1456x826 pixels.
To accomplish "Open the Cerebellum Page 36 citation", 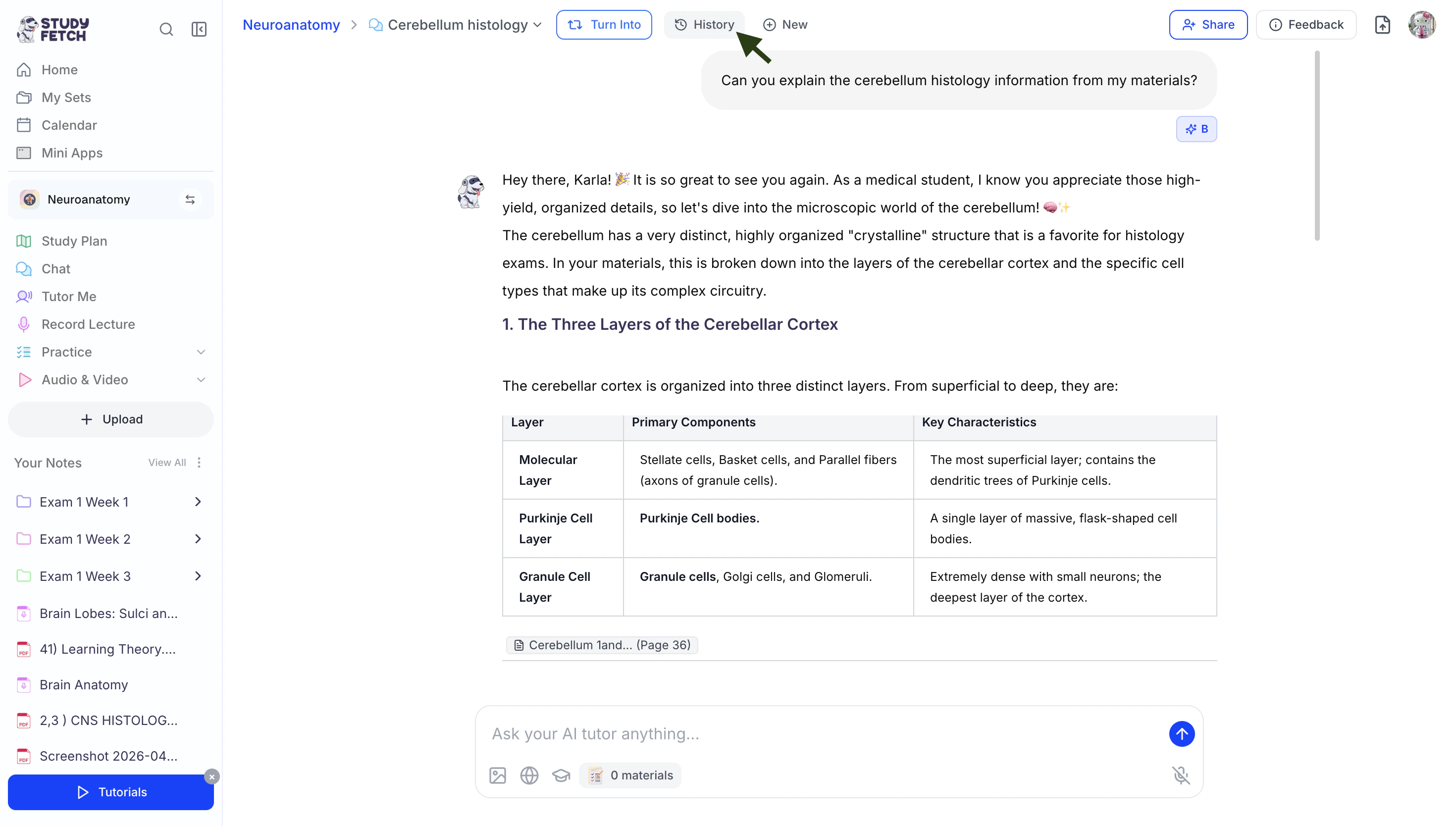I will [x=602, y=645].
